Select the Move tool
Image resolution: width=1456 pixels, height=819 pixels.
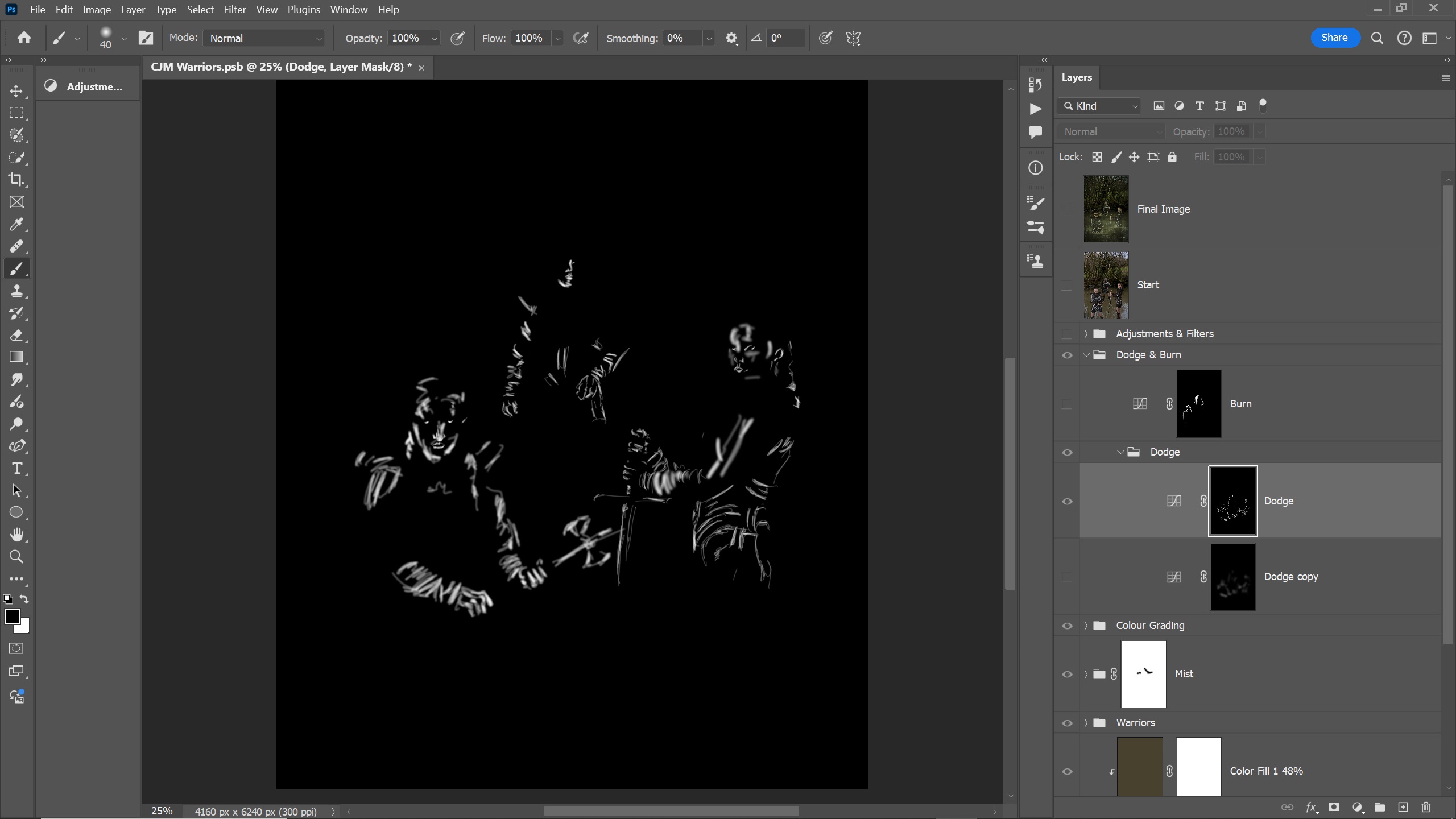tap(16, 91)
